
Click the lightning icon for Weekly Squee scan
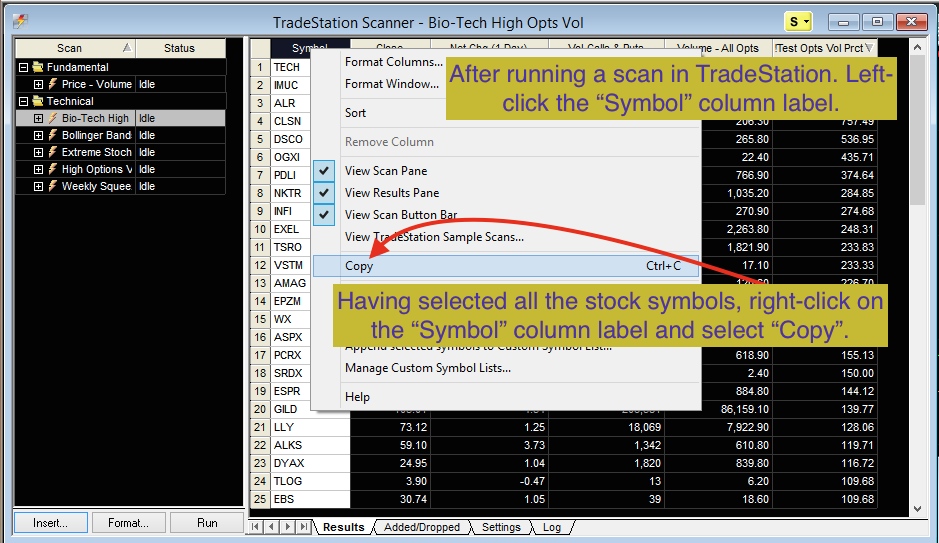point(53,186)
